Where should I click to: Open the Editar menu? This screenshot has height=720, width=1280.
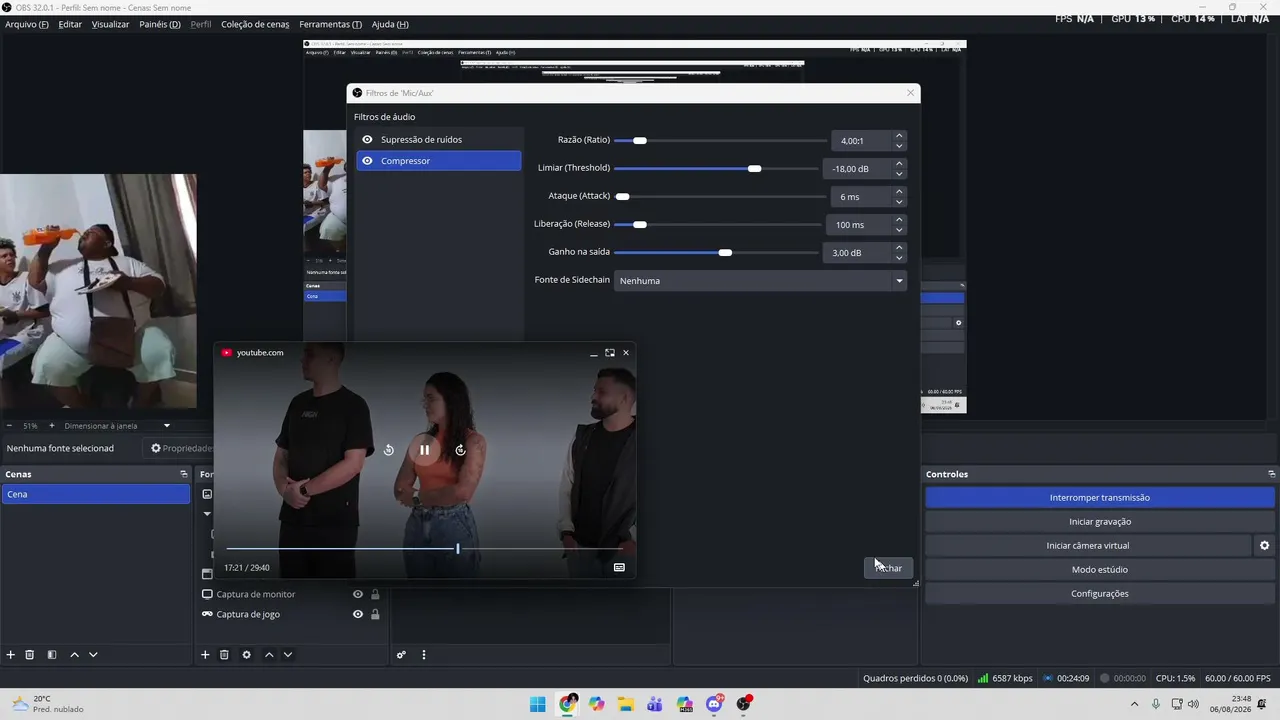(x=70, y=24)
